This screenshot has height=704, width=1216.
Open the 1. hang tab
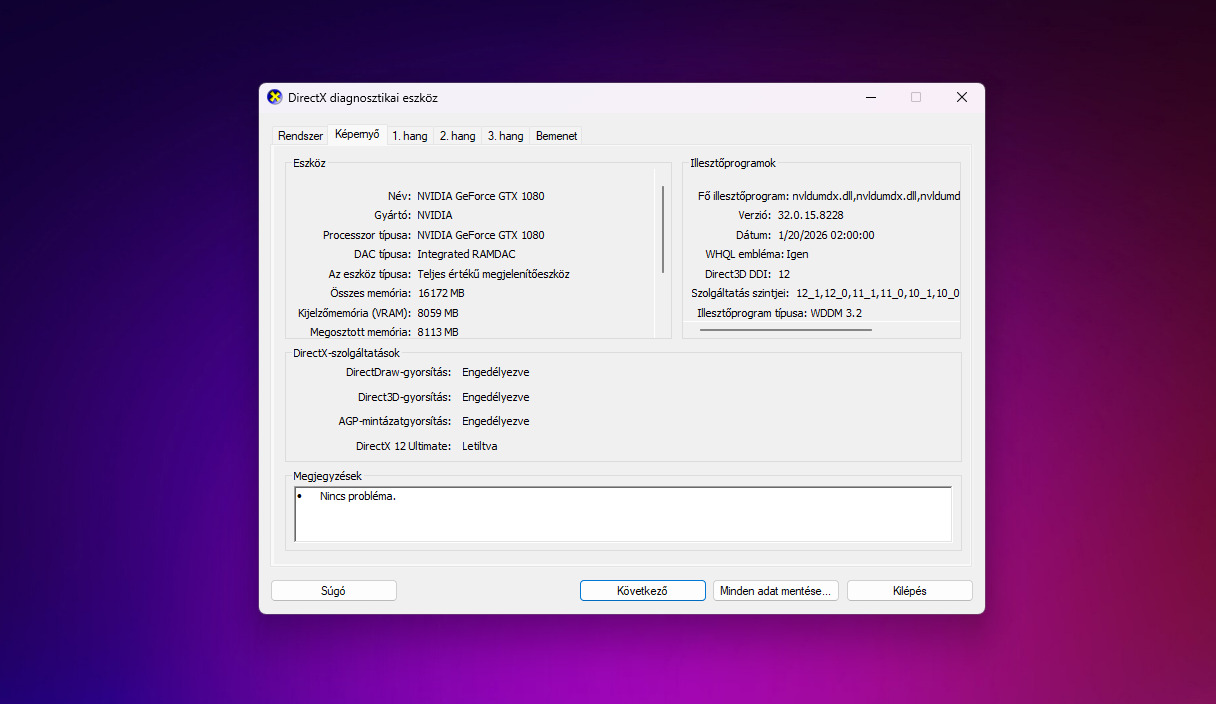[410, 136]
